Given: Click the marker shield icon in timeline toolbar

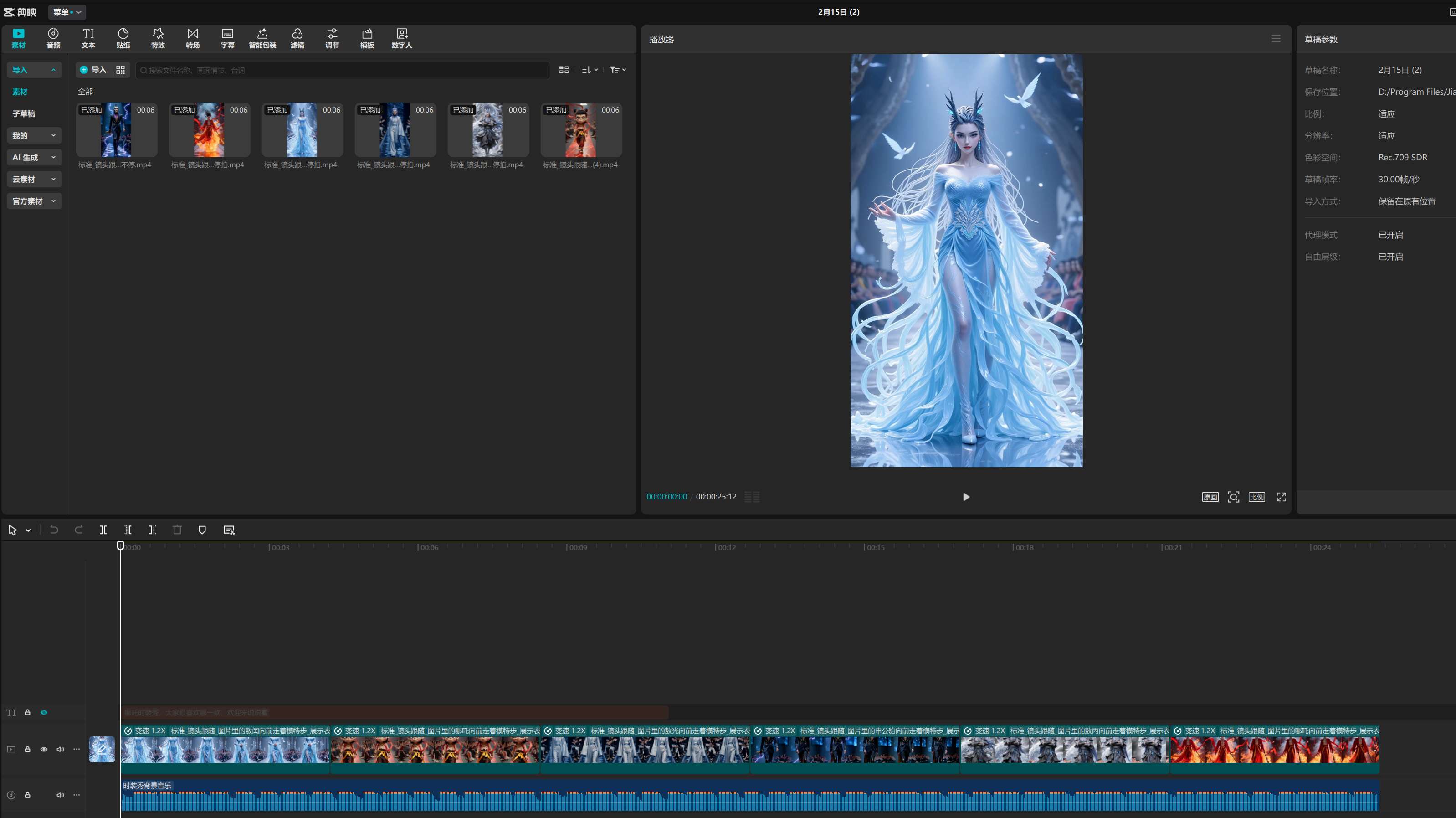Looking at the screenshot, I should point(202,530).
